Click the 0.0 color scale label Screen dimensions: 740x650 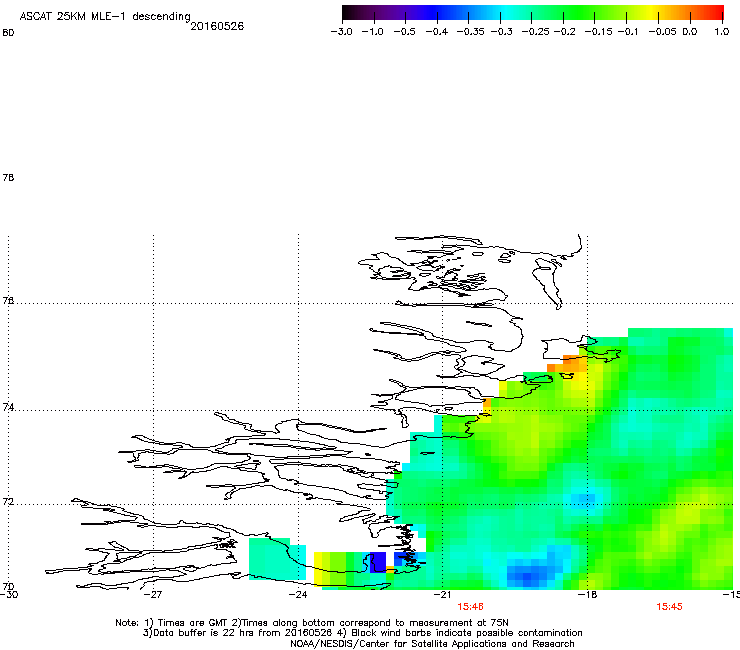690,32
